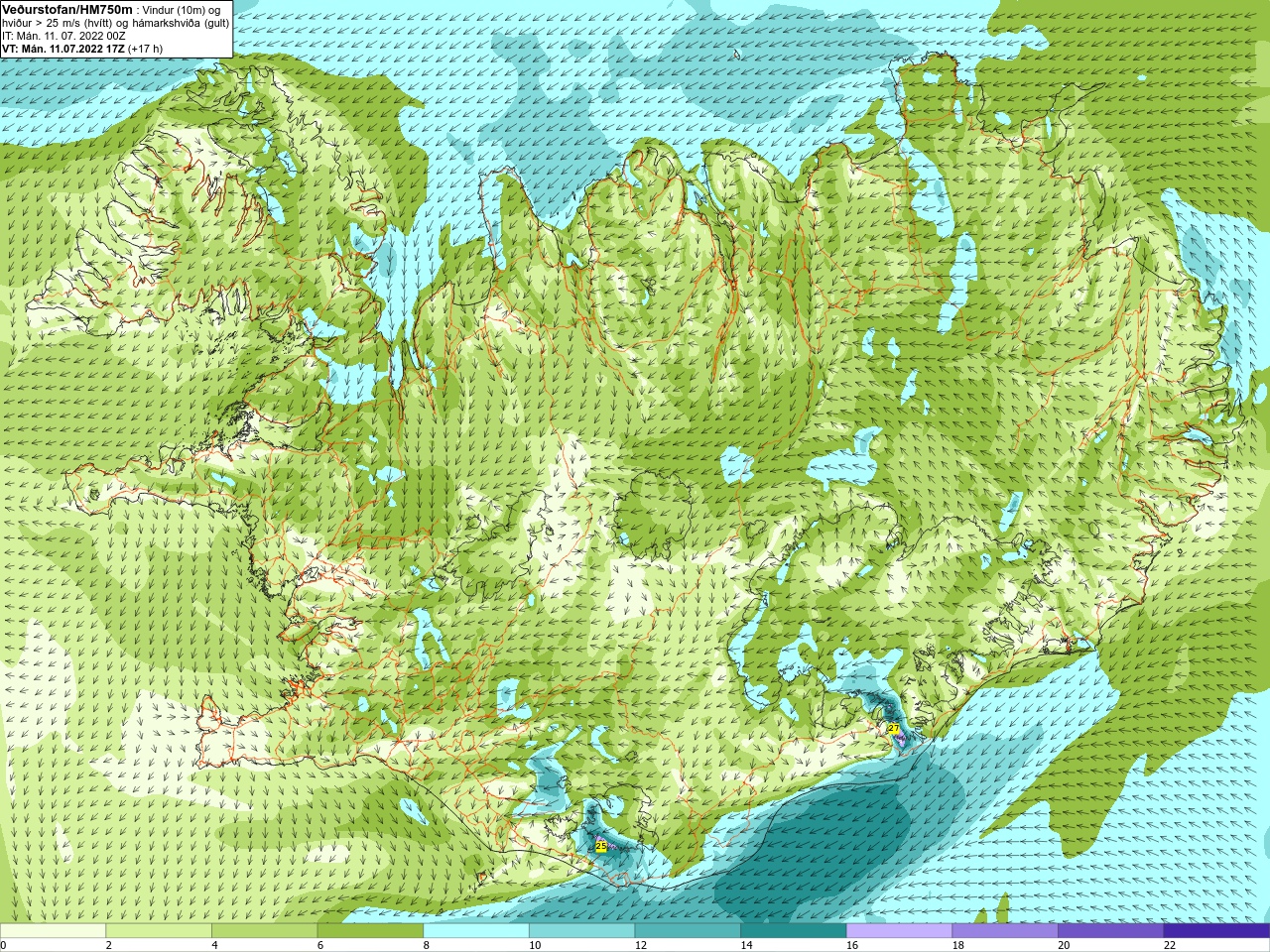Click the scale tick label 10
Image resolution: width=1270 pixels, height=952 pixels.
click(x=535, y=945)
